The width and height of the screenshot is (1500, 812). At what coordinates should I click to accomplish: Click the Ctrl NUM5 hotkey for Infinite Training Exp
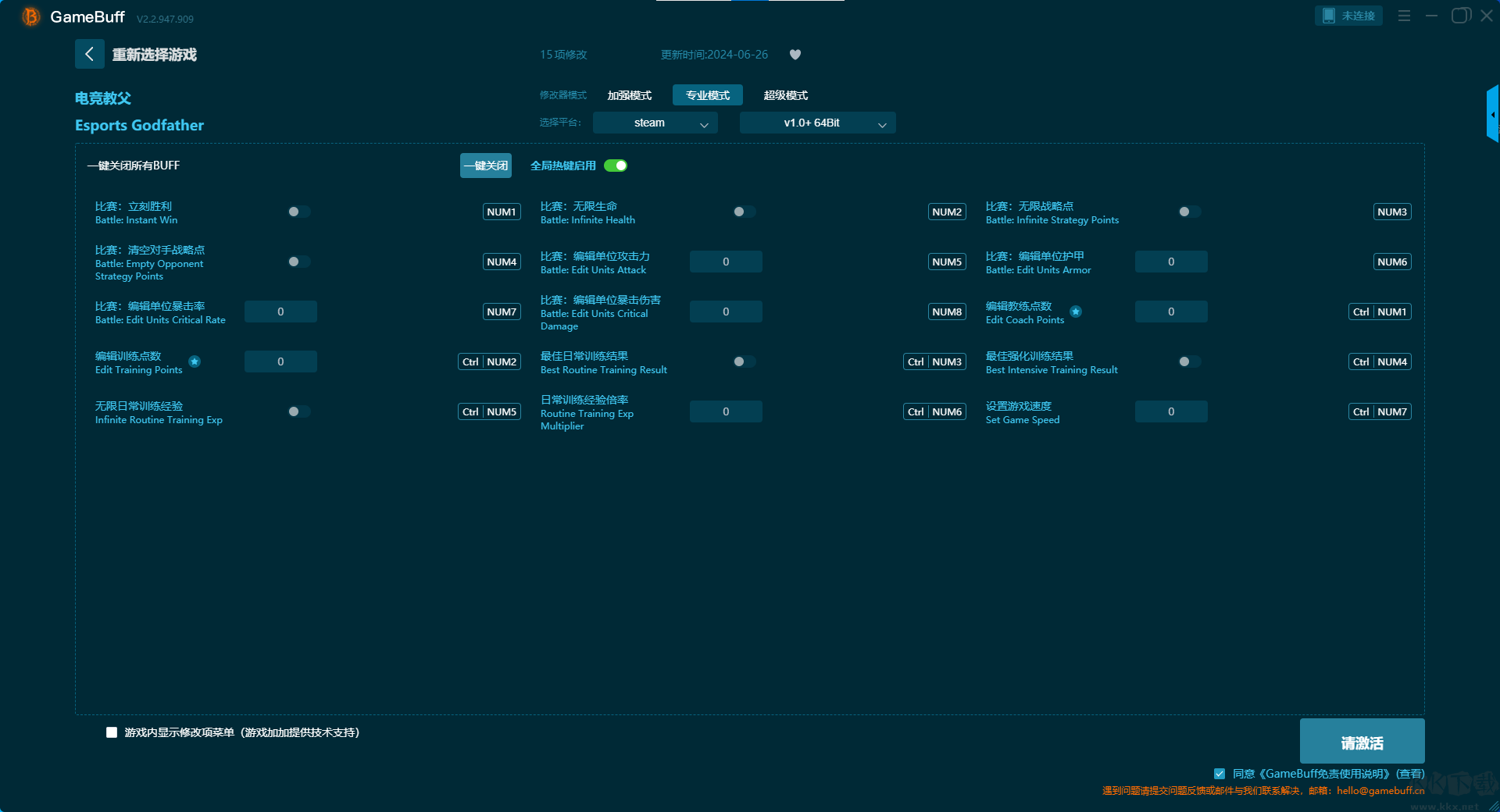point(490,411)
